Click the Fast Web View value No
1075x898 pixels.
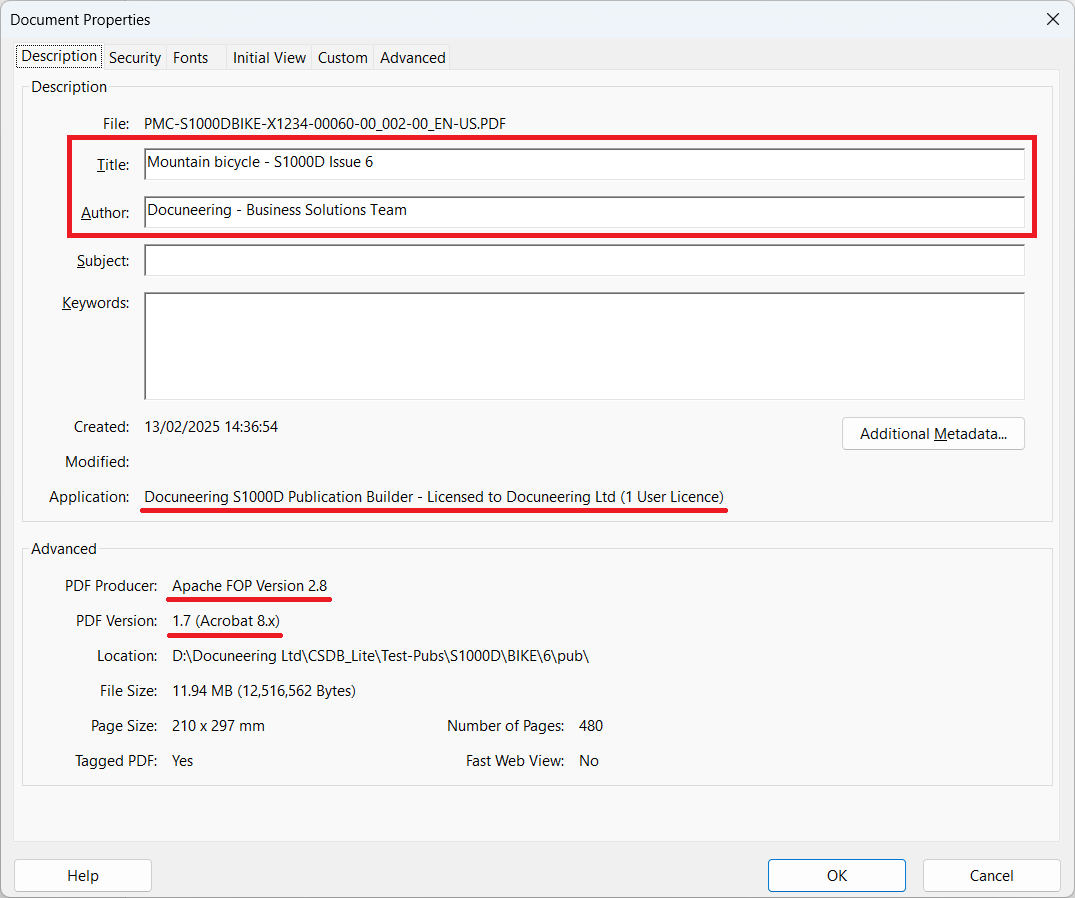coord(589,761)
